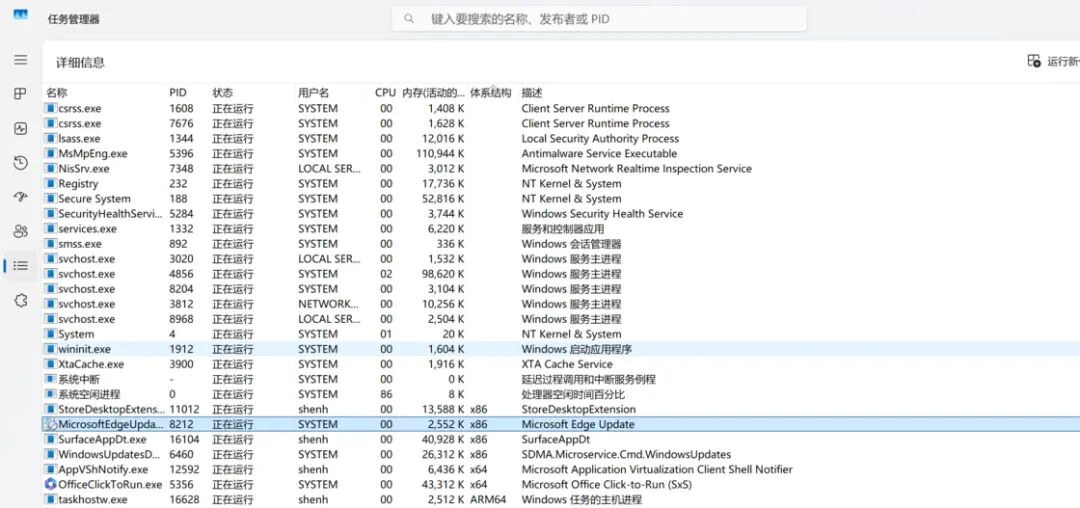The height and width of the screenshot is (508, 1080).
Task: Click the icon next to wininit.exe
Action: [50, 349]
